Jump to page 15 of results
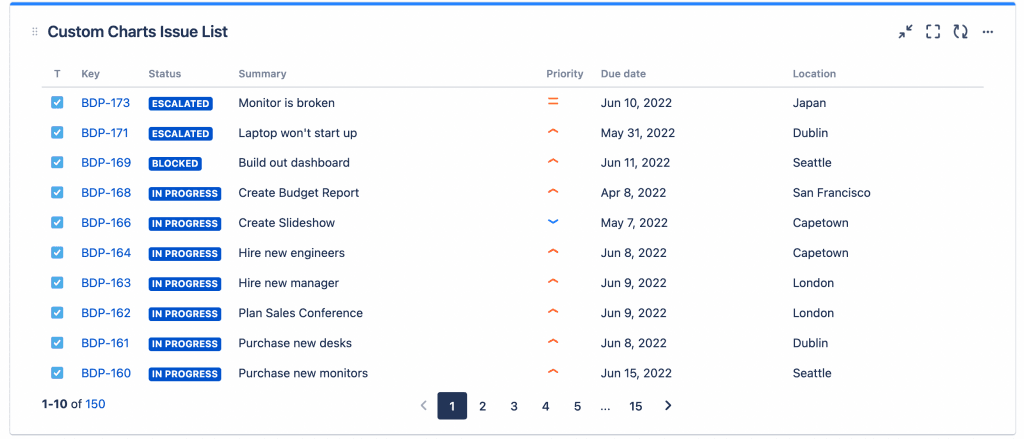The image size is (1024, 439). 636,406
